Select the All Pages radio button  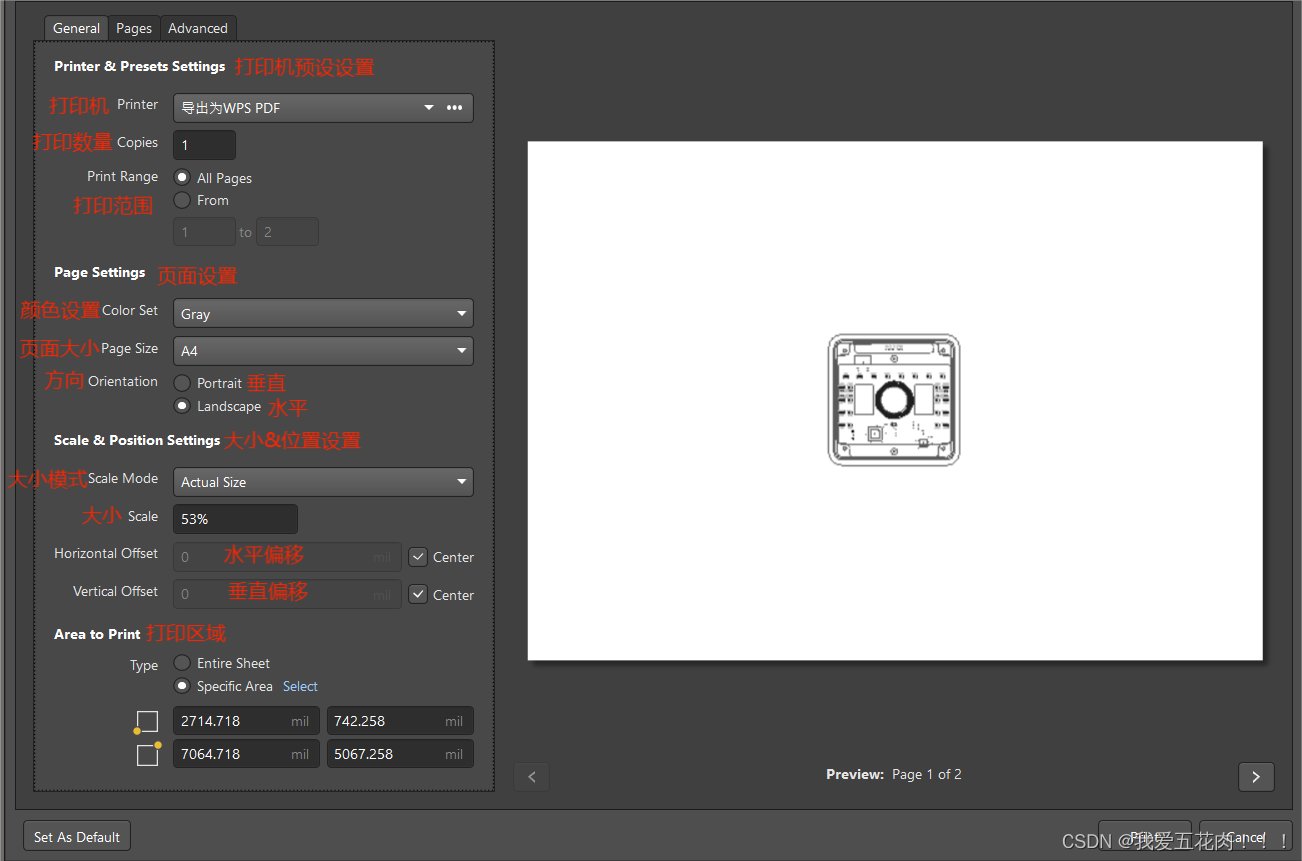click(x=182, y=177)
